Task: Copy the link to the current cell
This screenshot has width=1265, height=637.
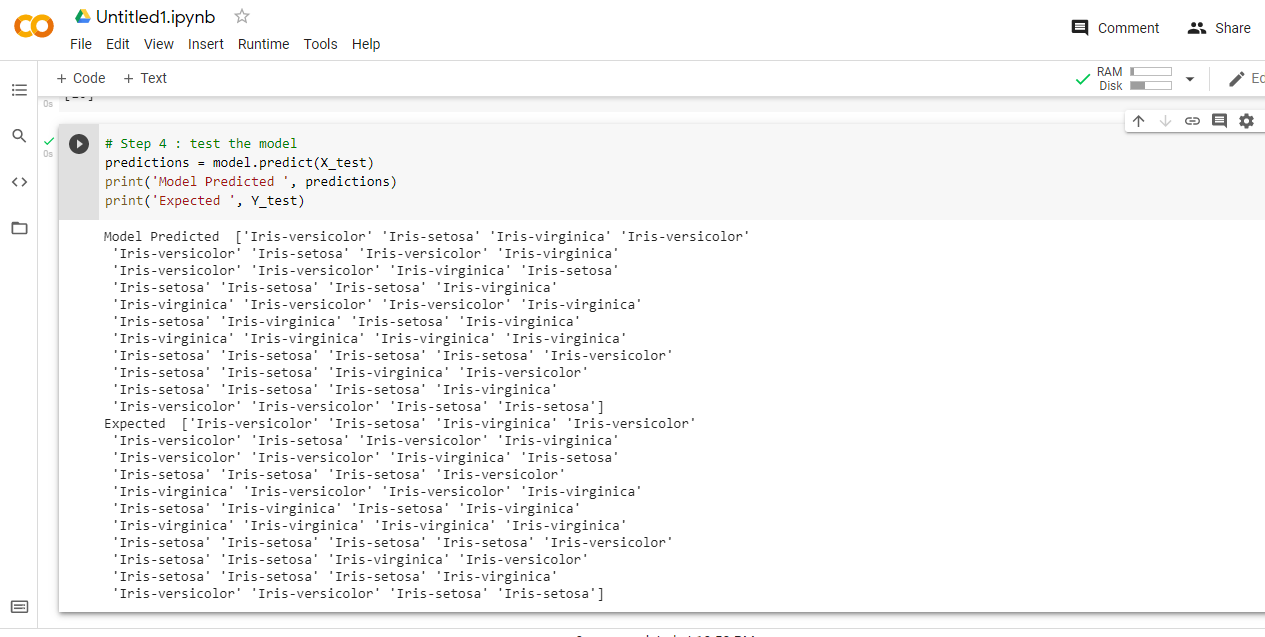Action: pyautogui.click(x=1192, y=120)
